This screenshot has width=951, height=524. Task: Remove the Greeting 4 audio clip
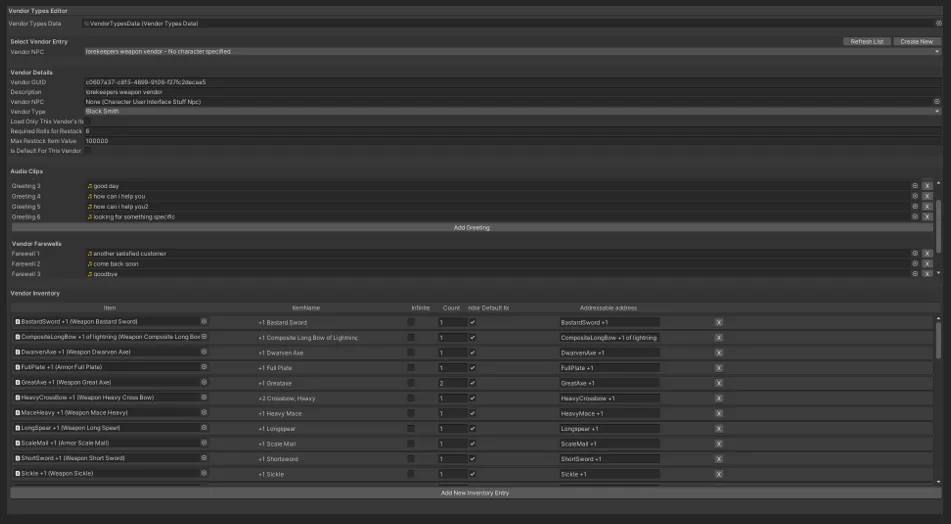pyautogui.click(x=927, y=196)
